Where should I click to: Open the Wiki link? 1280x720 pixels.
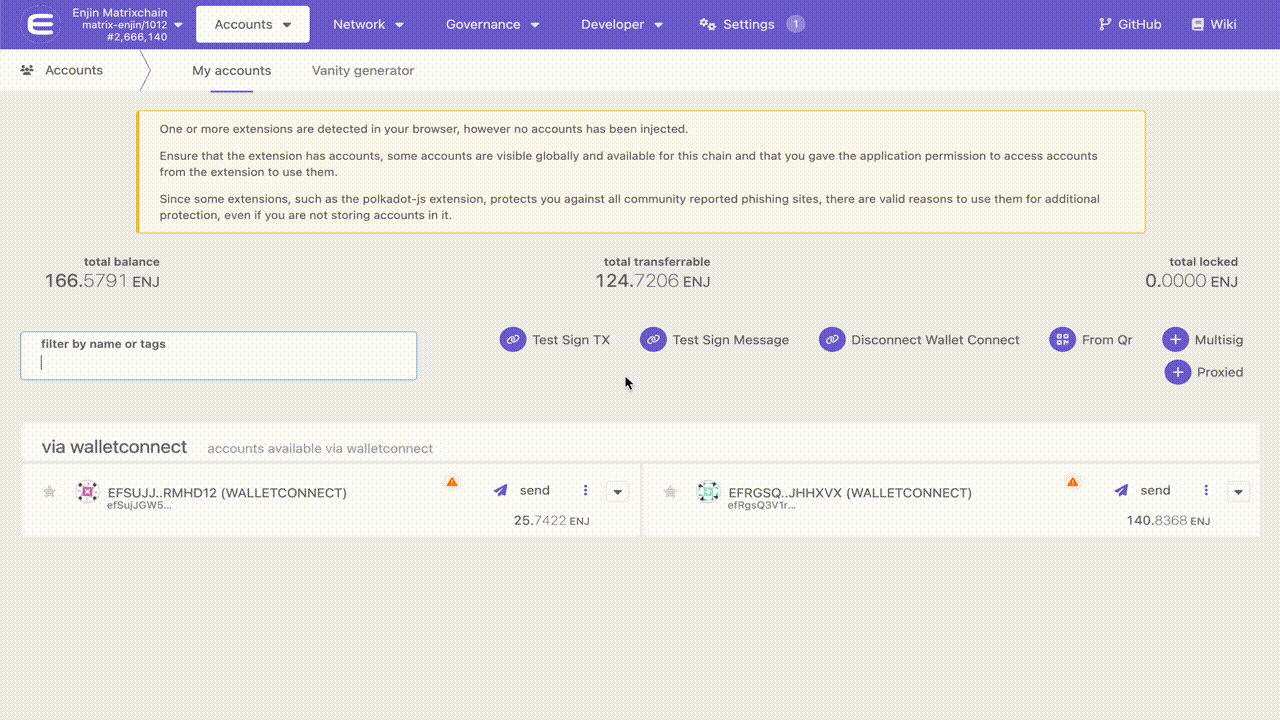tap(1214, 24)
